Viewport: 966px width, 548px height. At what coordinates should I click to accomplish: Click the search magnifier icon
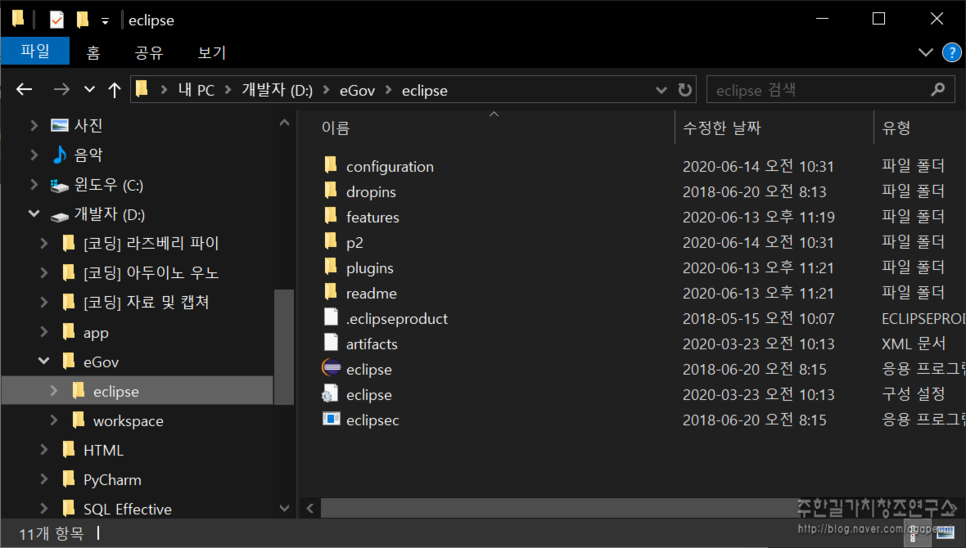pyautogui.click(x=938, y=90)
